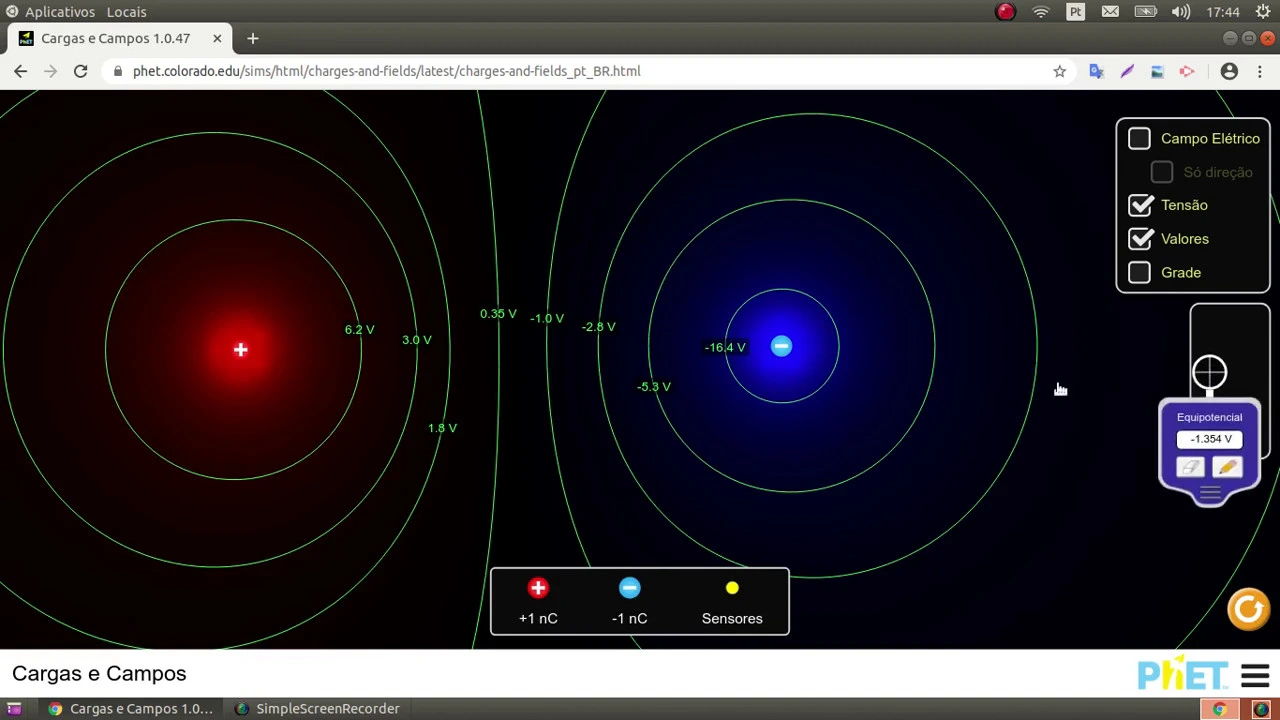Image resolution: width=1280 pixels, height=720 pixels.
Task: Uncheck the Valores checkbox
Action: coord(1140,239)
